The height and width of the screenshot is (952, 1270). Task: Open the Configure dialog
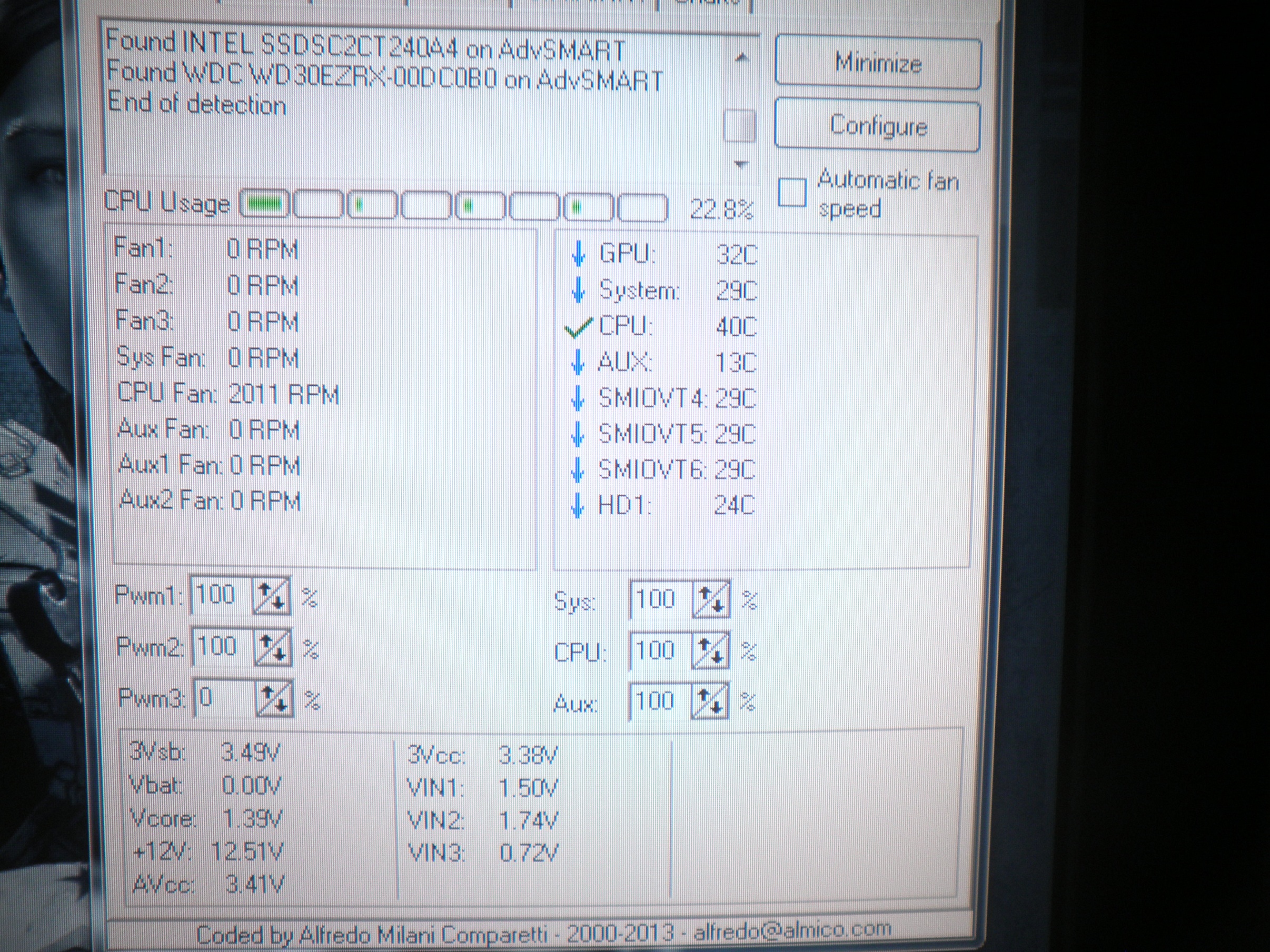pyautogui.click(x=877, y=126)
